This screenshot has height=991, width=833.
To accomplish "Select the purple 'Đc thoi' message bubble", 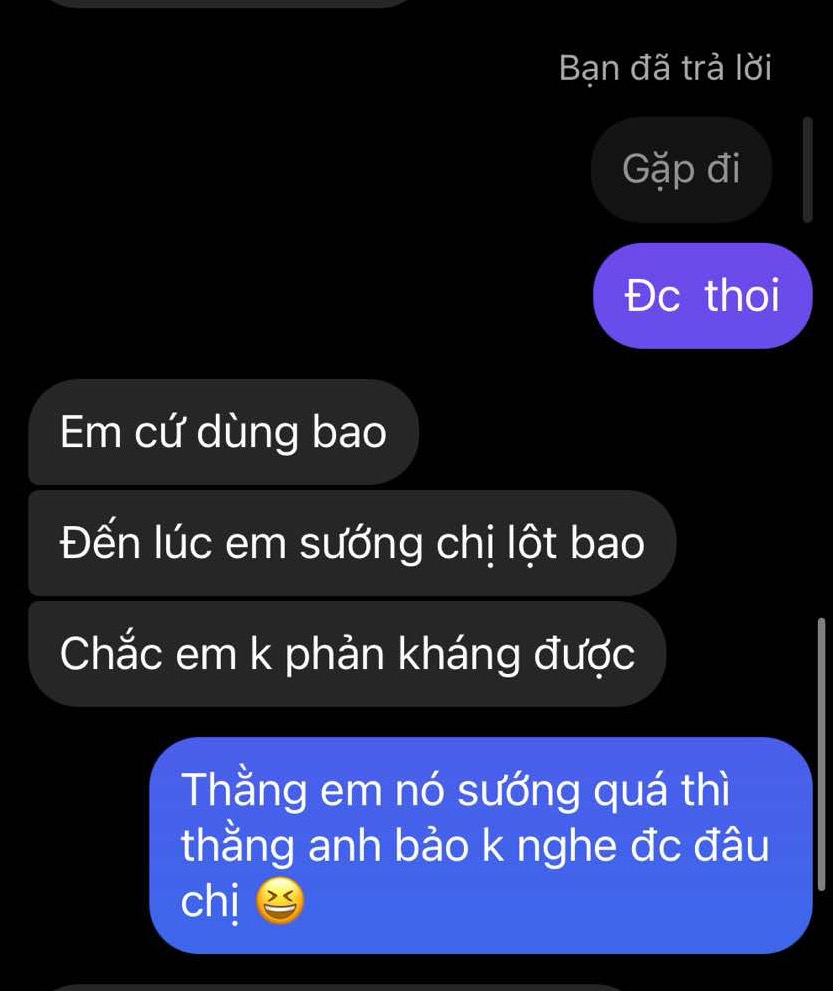I will pos(702,295).
